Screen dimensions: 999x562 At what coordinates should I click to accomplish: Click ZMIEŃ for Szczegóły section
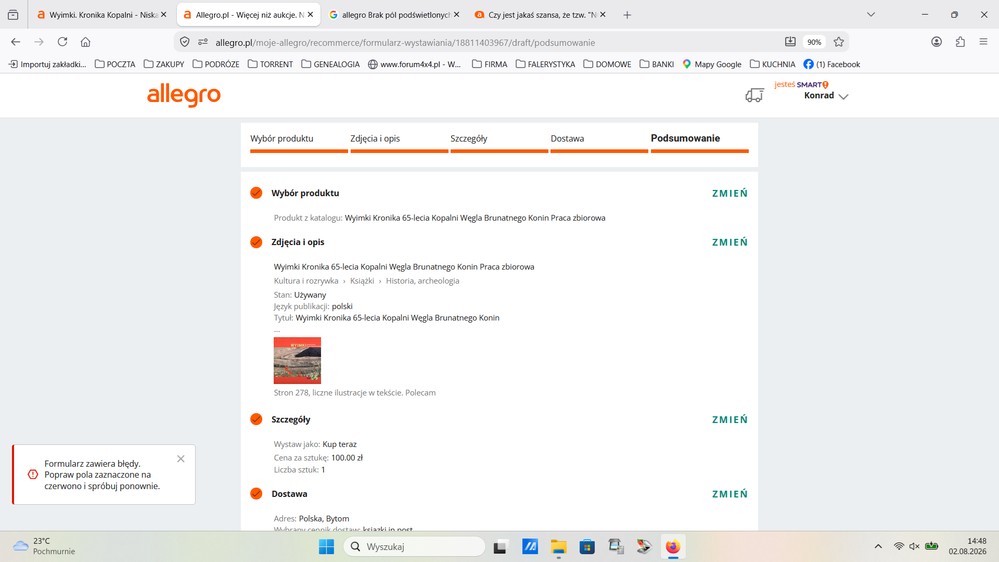pos(730,420)
